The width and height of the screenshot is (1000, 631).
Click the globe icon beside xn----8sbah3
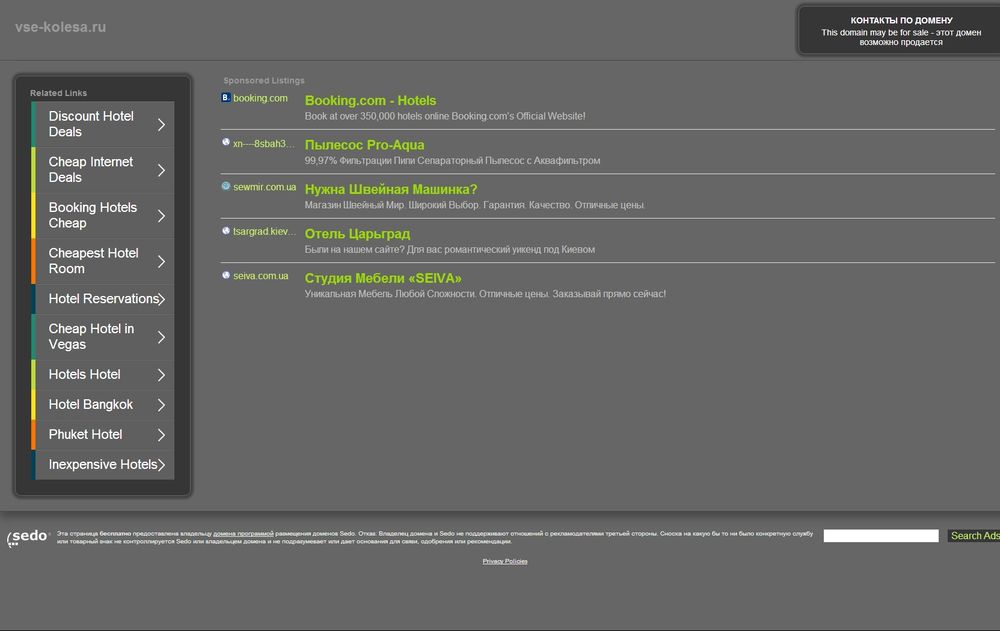[226, 142]
